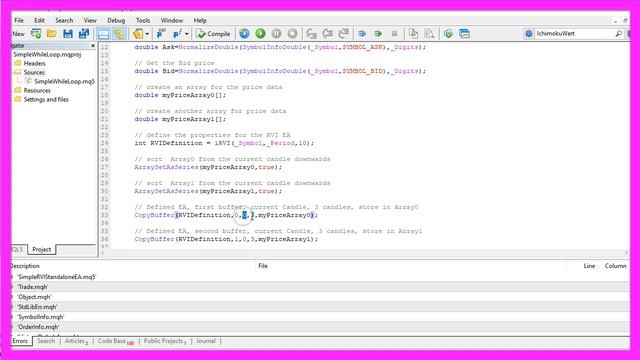
Task: Start profiling on history data (green arrows icon)
Action: coord(378,34)
